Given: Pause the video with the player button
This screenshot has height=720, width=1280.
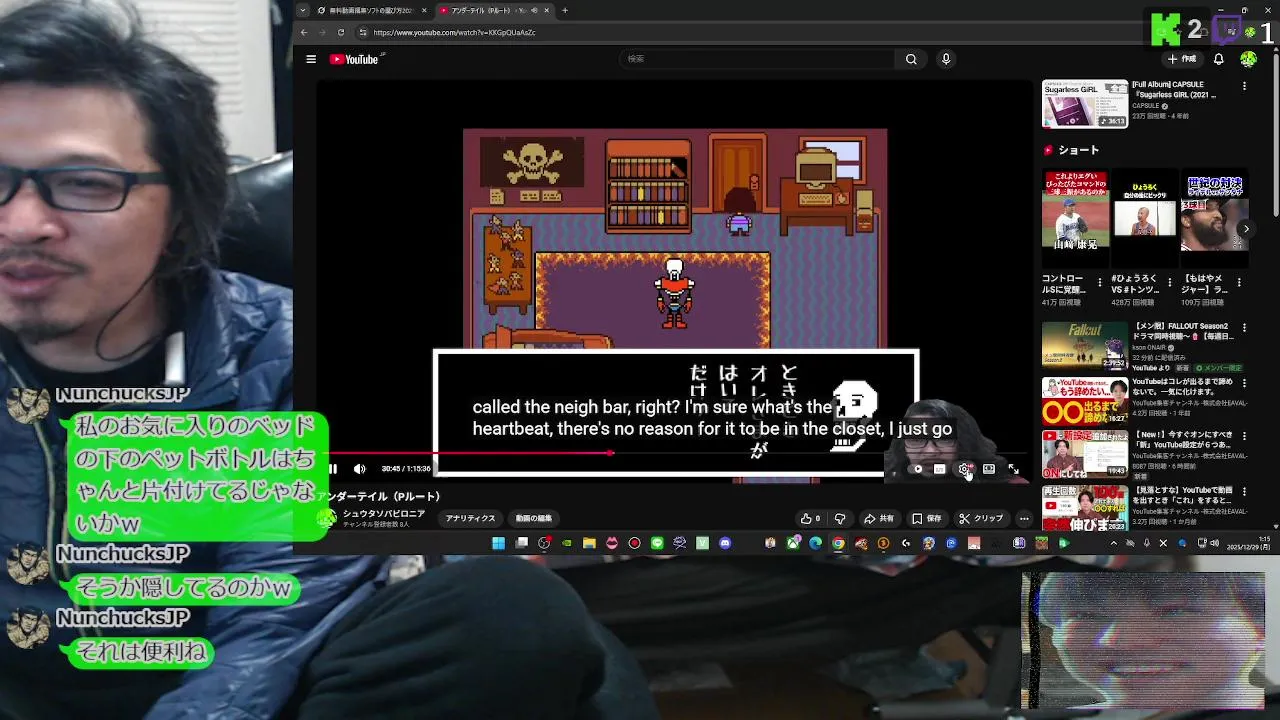Looking at the screenshot, I should (x=333, y=468).
